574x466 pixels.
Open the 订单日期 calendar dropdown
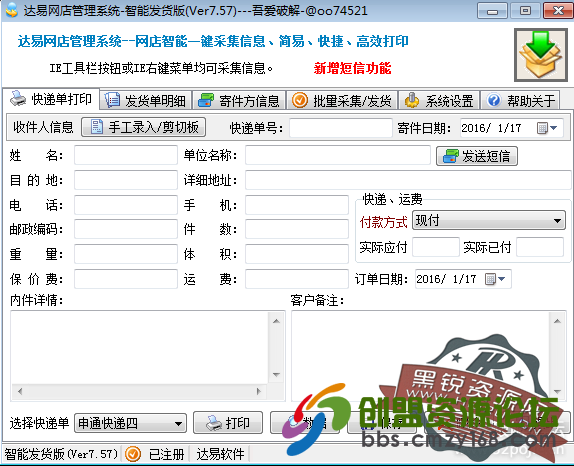coord(495,279)
